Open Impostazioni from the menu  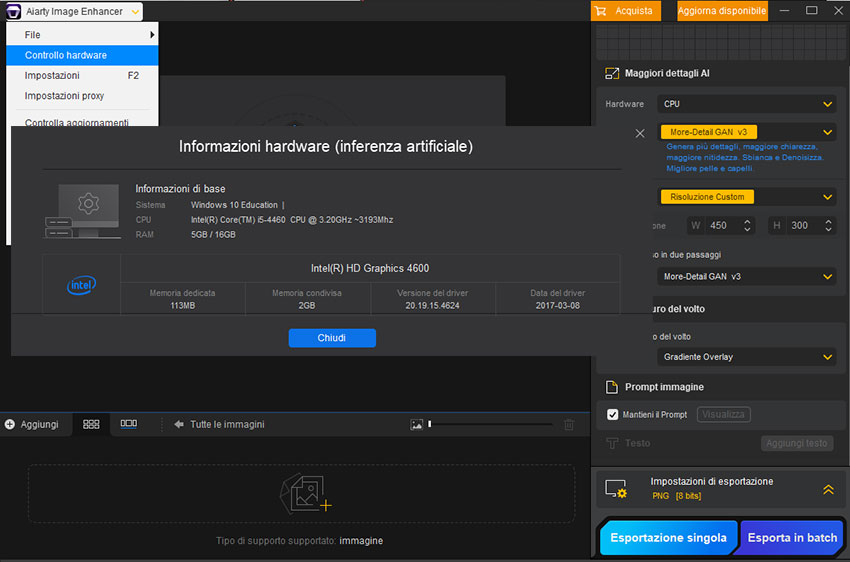(82, 75)
